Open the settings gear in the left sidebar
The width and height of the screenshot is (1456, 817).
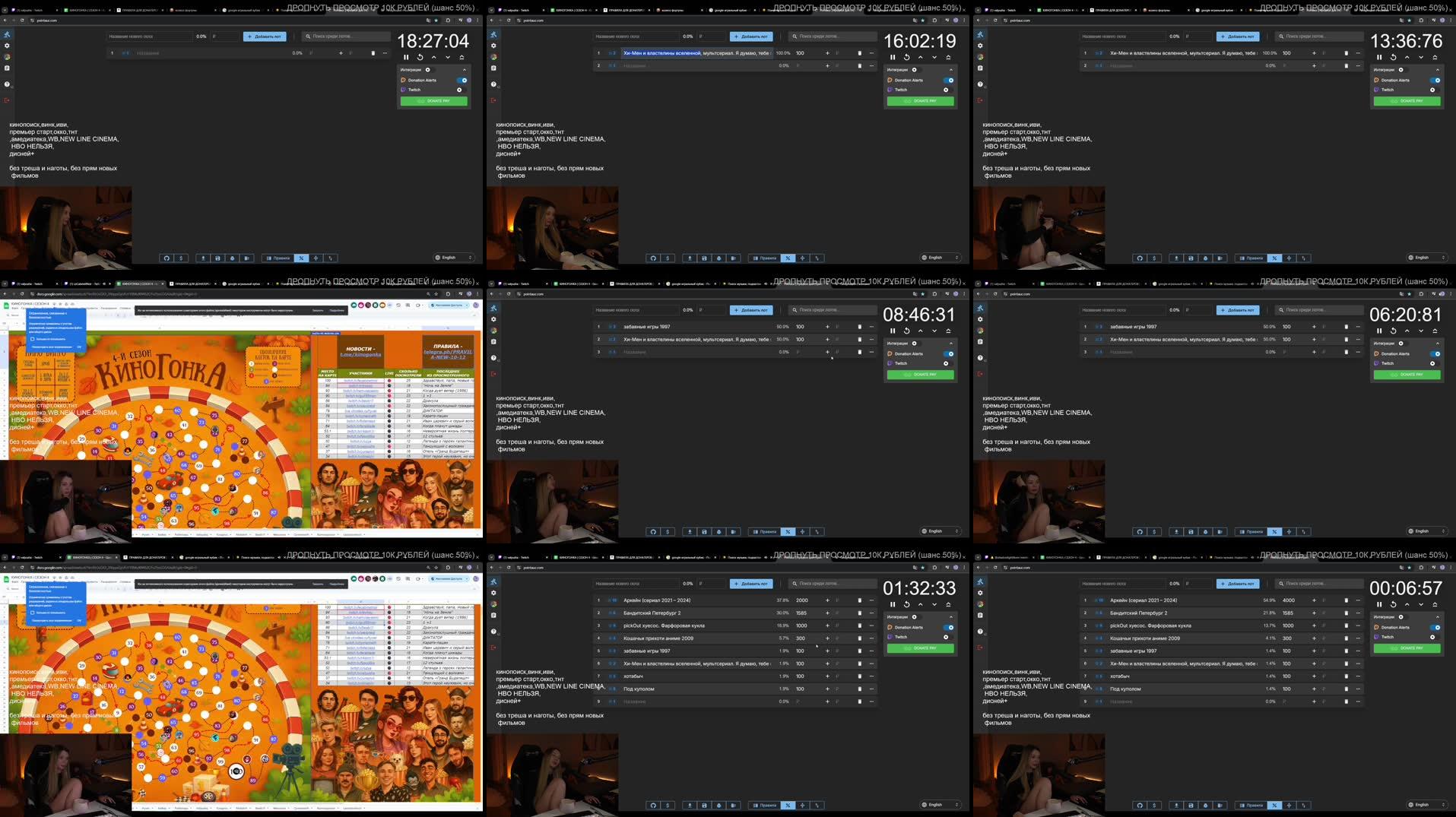tap(494, 593)
